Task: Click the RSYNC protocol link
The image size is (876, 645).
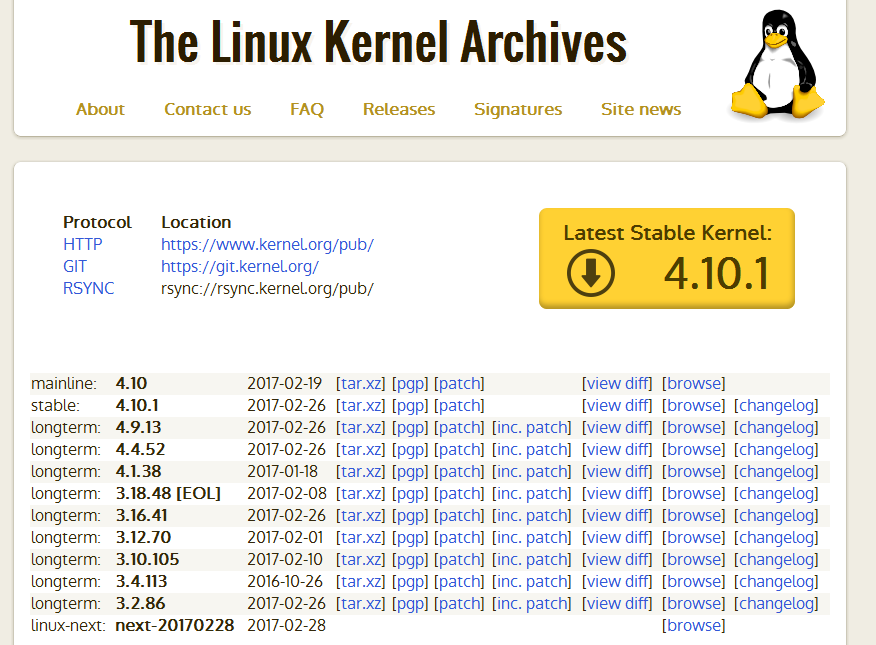Action: [88, 288]
